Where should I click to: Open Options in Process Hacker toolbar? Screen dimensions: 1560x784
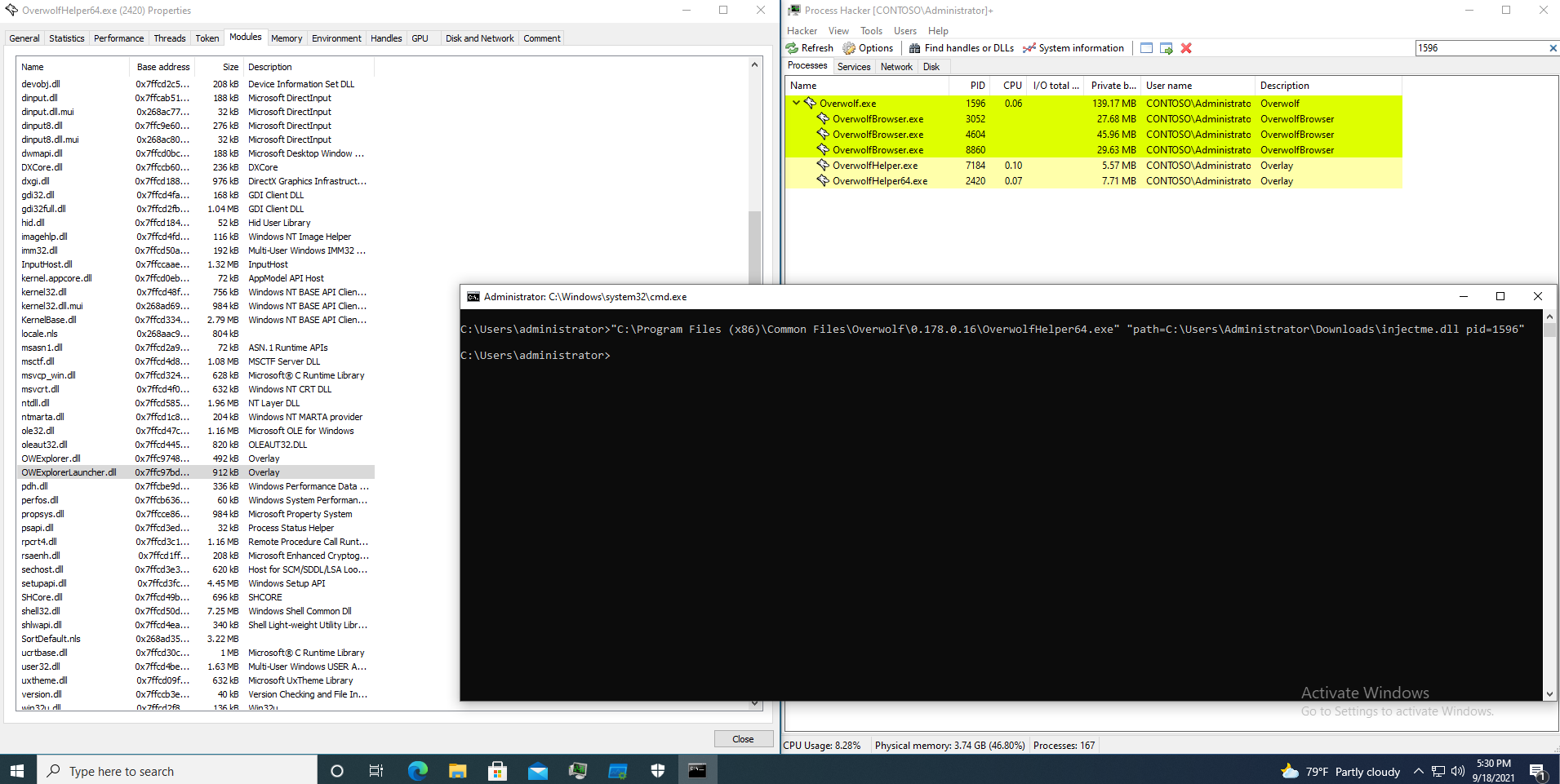868,48
